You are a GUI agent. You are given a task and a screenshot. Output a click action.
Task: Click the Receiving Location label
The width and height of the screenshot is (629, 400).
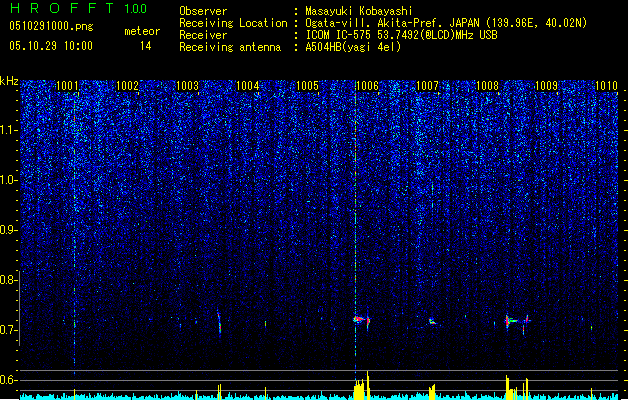[233, 23]
